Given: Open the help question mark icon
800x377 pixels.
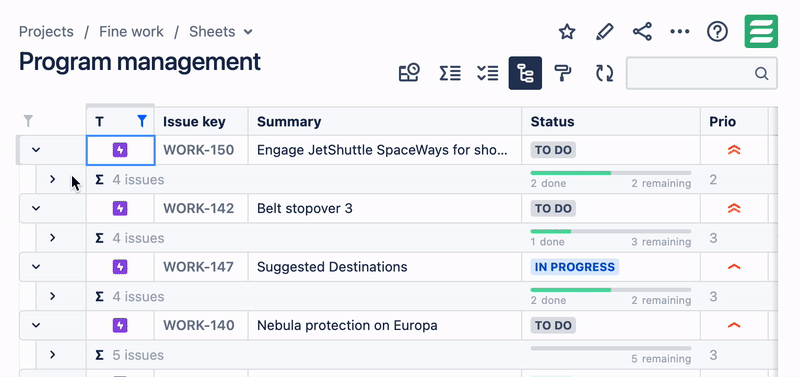Looking at the screenshot, I should tap(717, 32).
